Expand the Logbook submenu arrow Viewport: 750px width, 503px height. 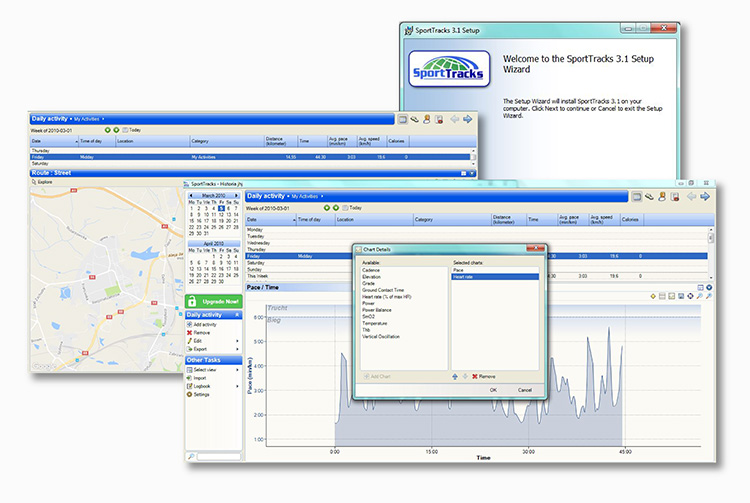coord(237,386)
